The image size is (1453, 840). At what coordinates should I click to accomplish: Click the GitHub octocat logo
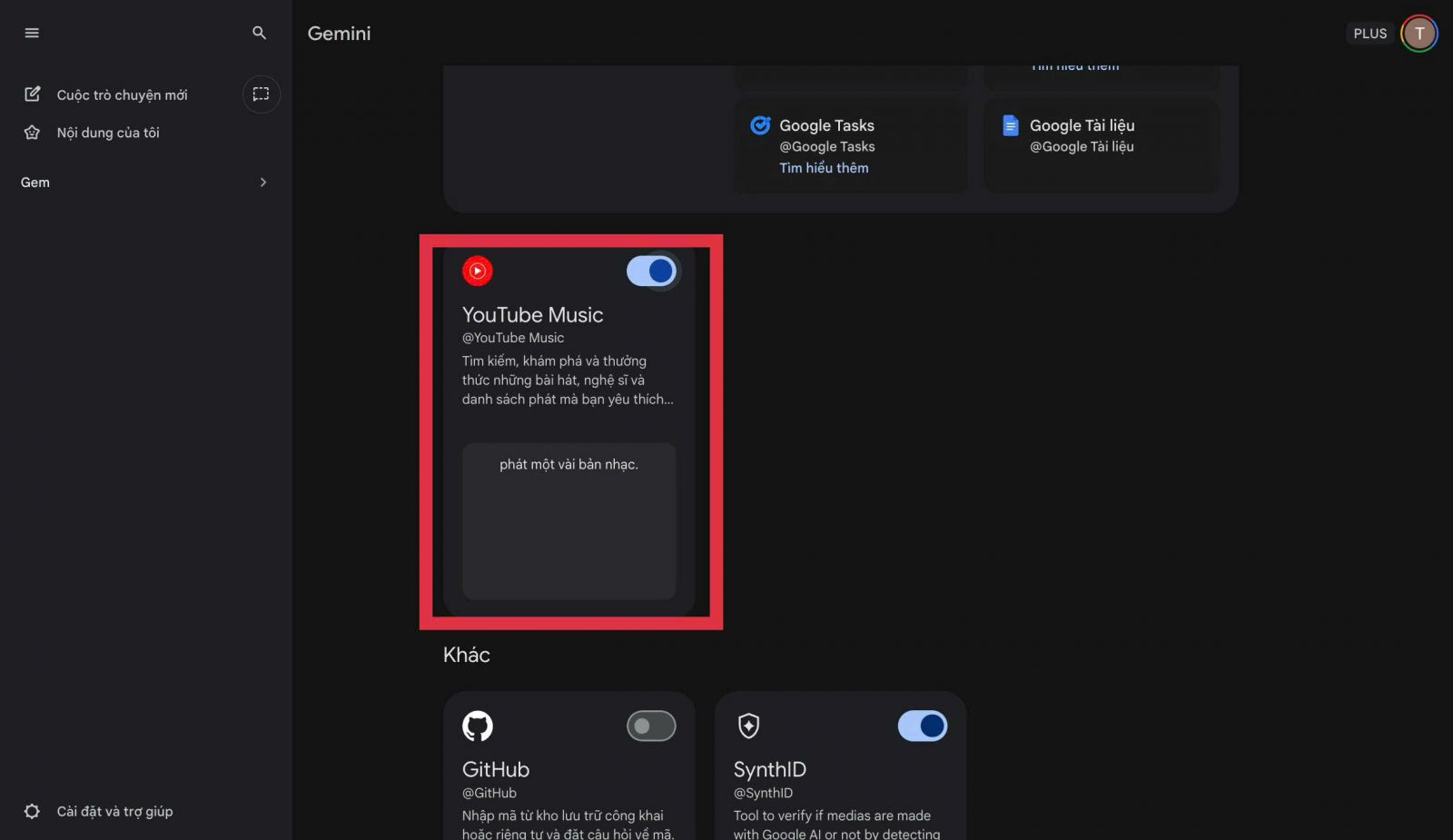(x=478, y=726)
